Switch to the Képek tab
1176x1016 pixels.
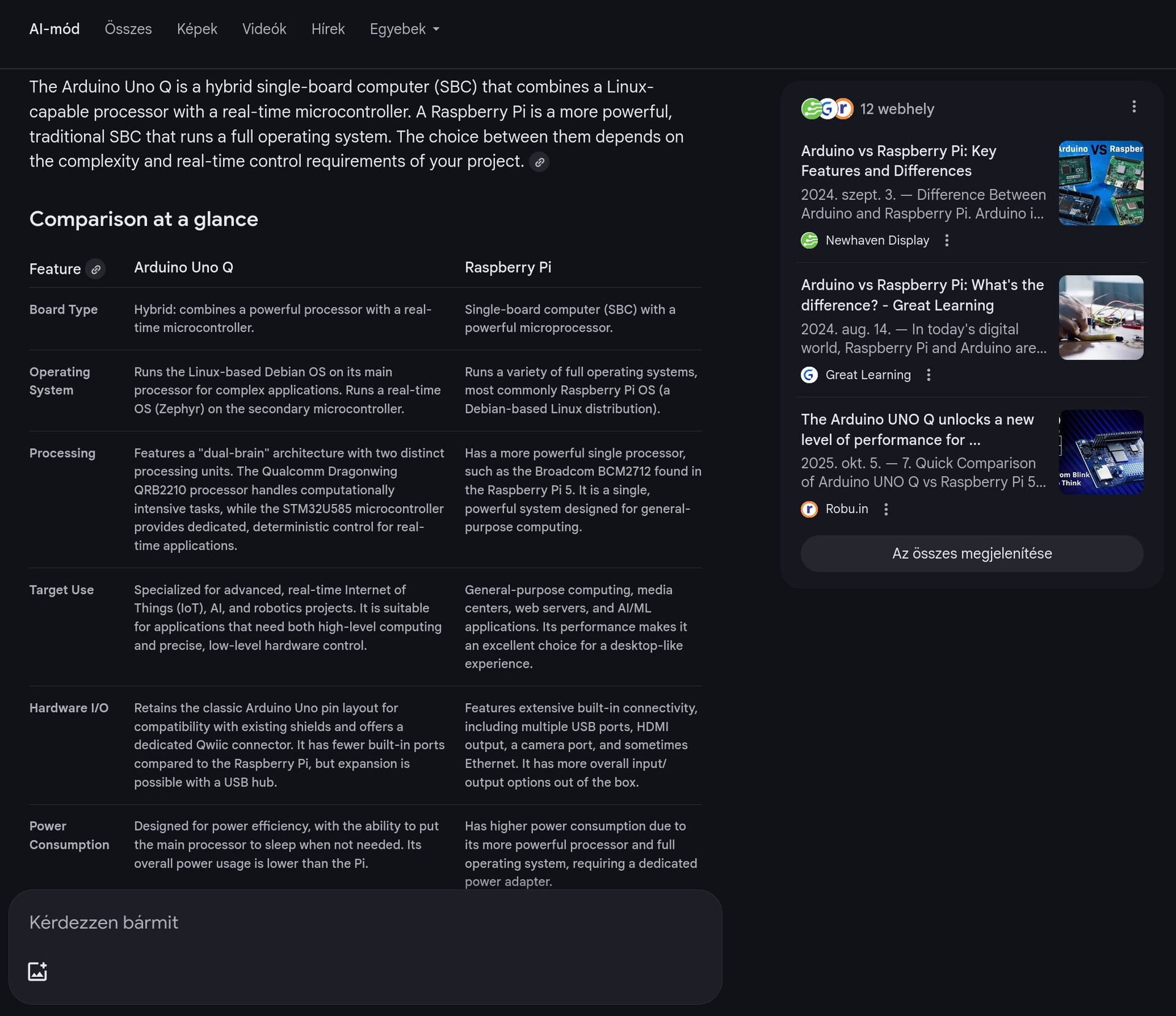pyautogui.click(x=197, y=29)
